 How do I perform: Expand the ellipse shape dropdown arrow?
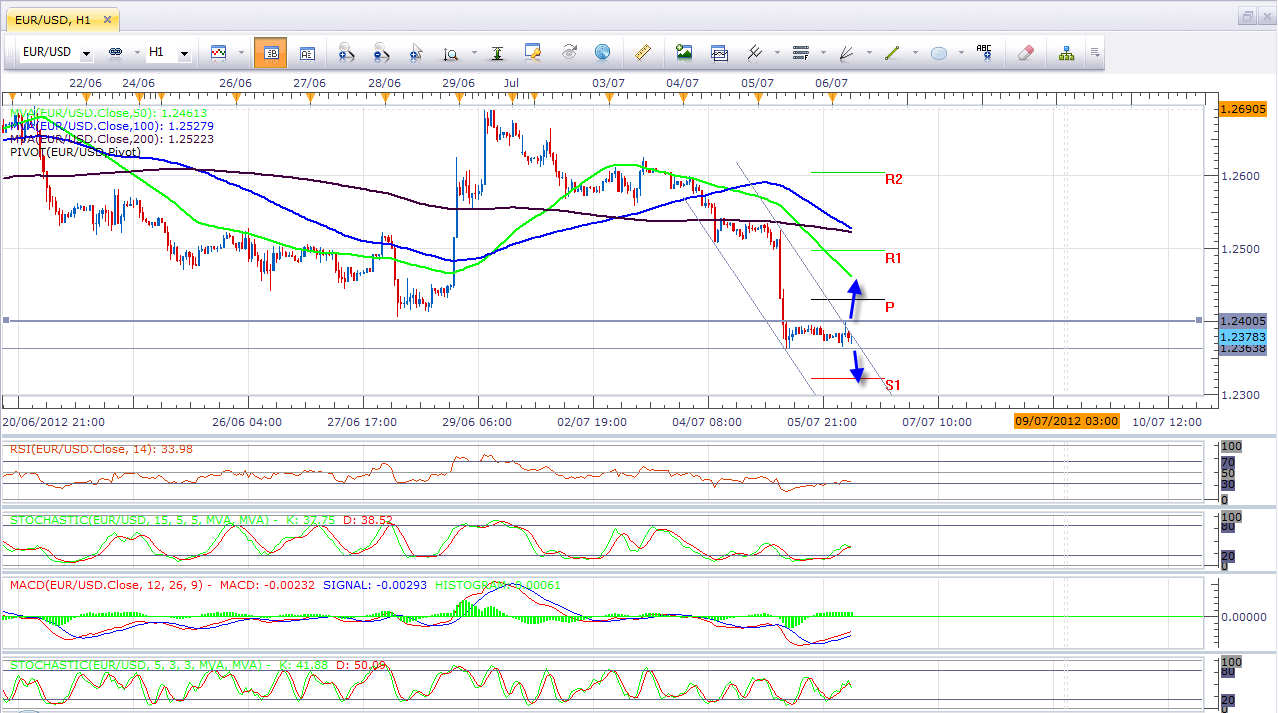(x=961, y=53)
